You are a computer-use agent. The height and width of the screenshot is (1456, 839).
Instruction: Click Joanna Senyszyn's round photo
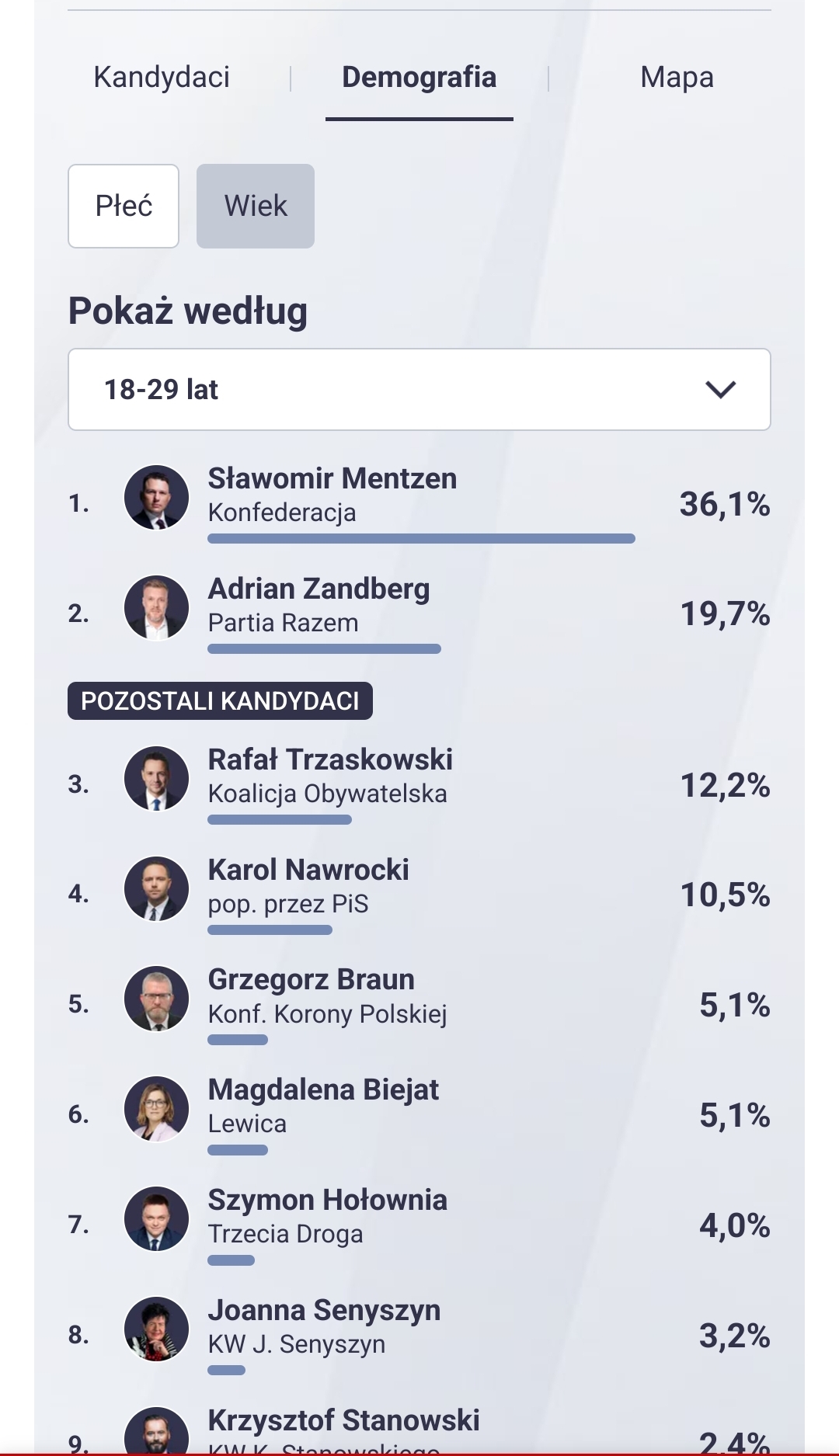click(x=156, y=1329)
